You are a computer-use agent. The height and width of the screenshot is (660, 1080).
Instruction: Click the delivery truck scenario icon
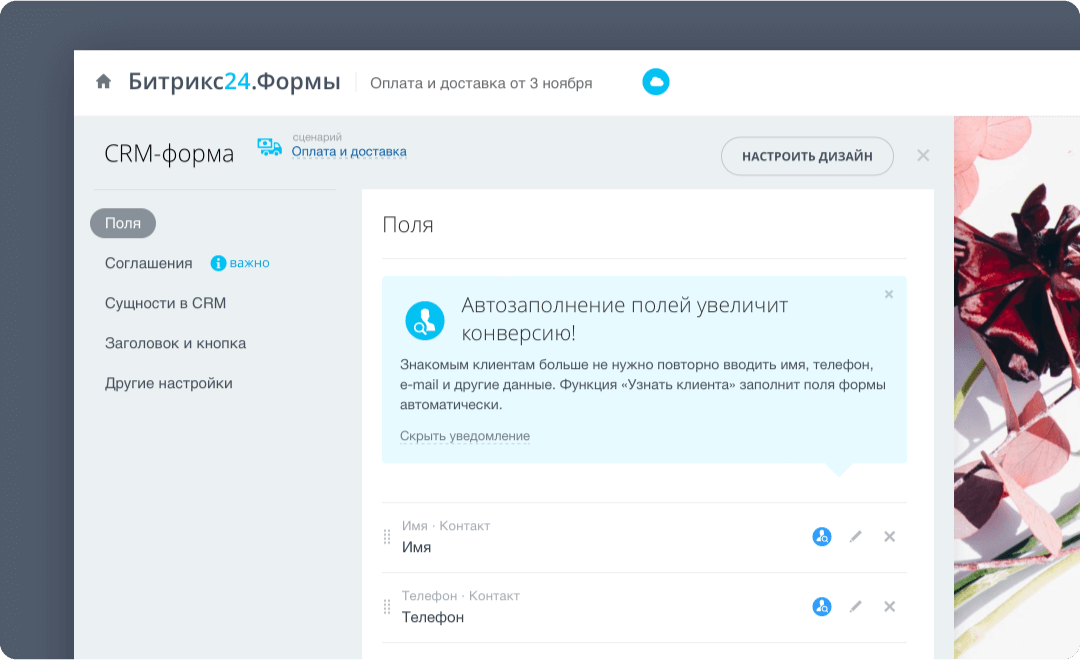(x=269, y=148)
